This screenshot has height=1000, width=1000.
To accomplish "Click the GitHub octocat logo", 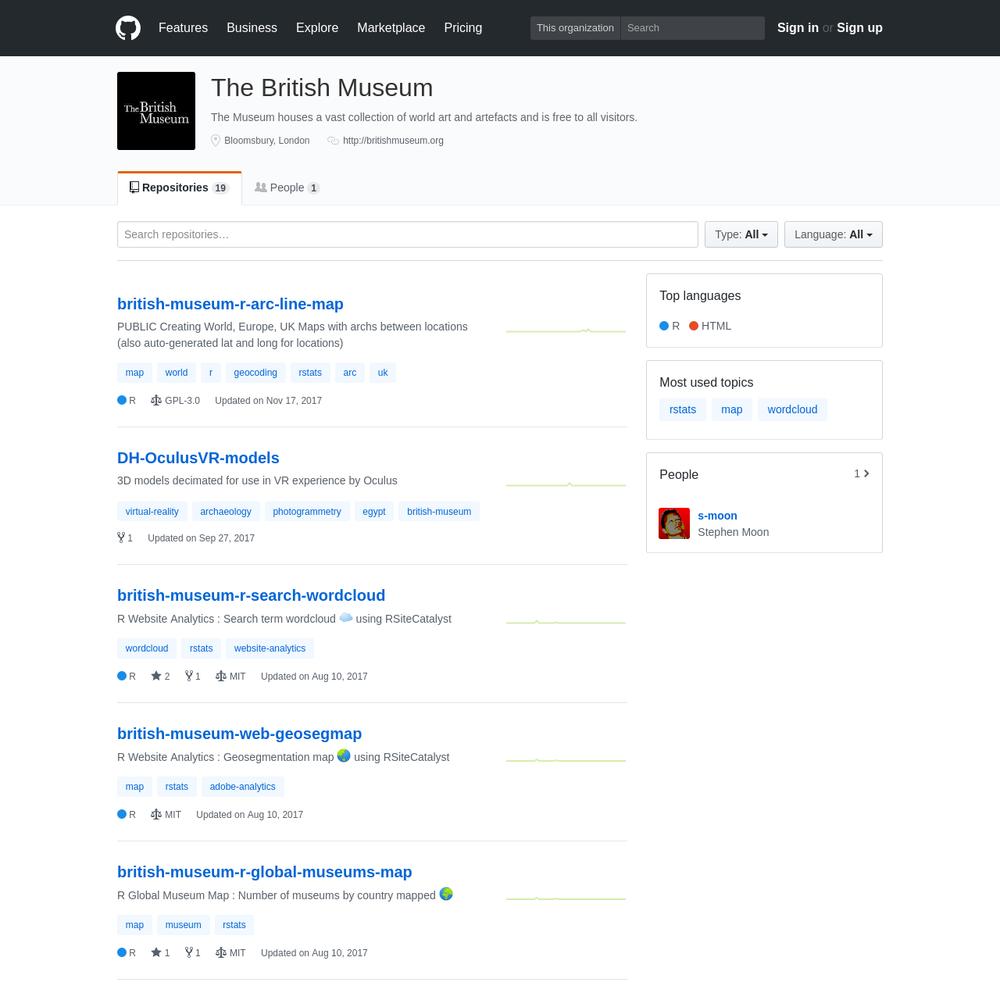I will (128, 28).
